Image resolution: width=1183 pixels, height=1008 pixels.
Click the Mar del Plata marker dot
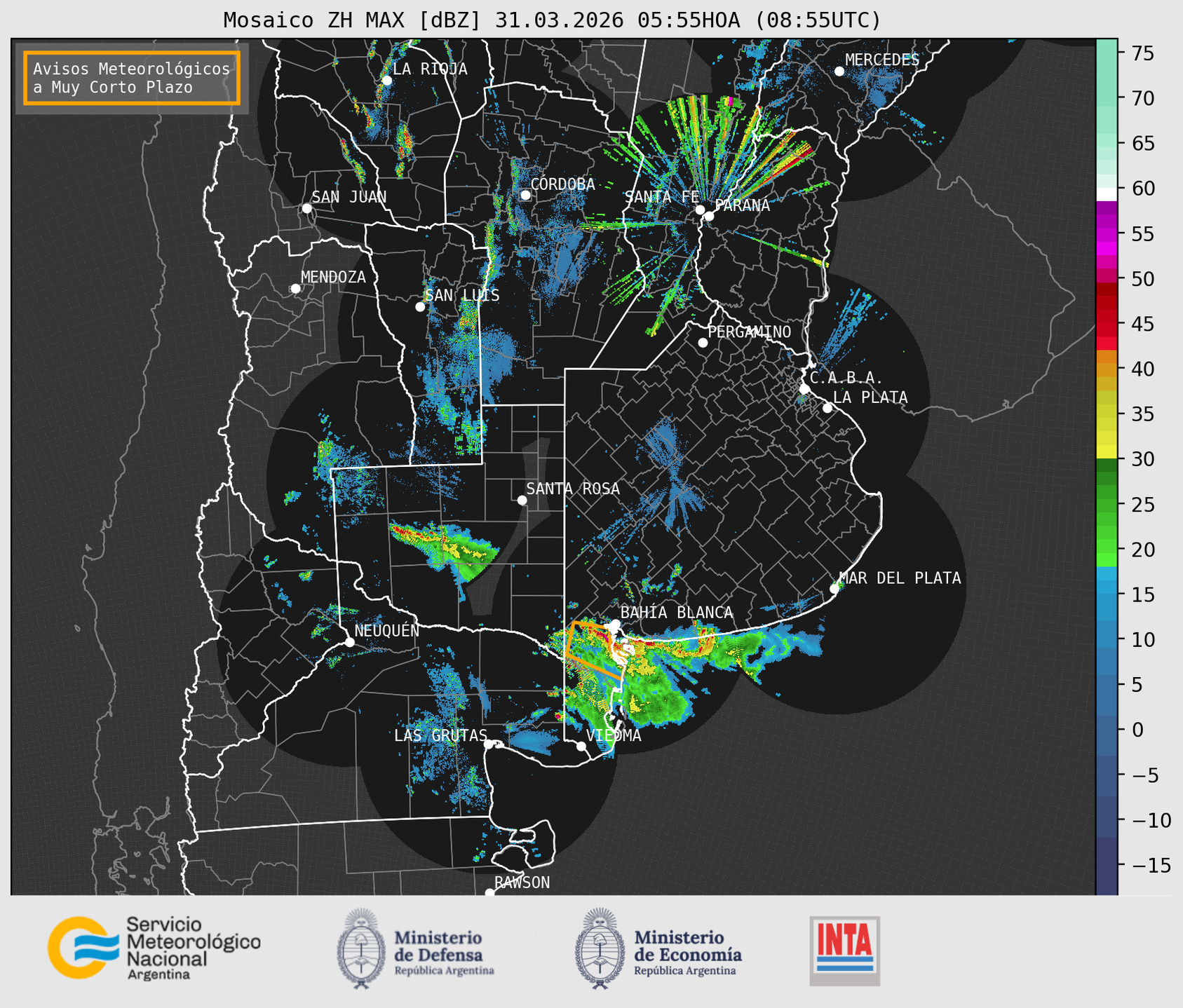click(834, 589)
